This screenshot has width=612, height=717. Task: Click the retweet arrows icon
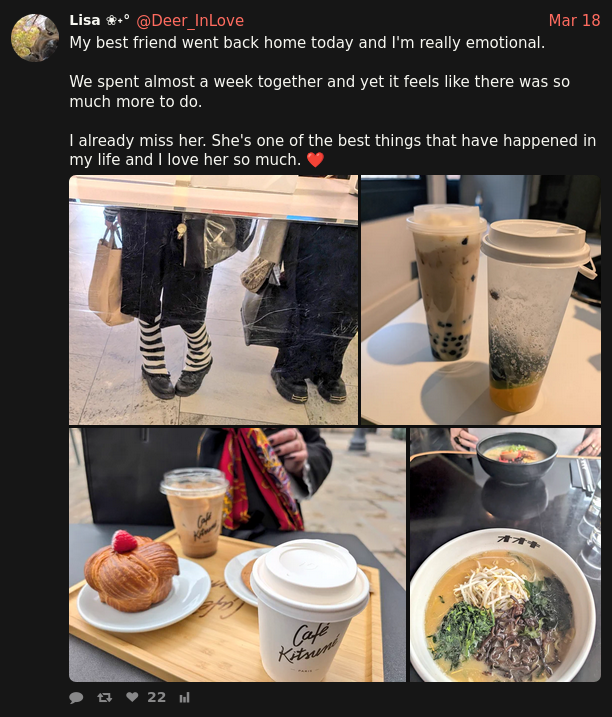pyautogui.click(x=105, y=698)
